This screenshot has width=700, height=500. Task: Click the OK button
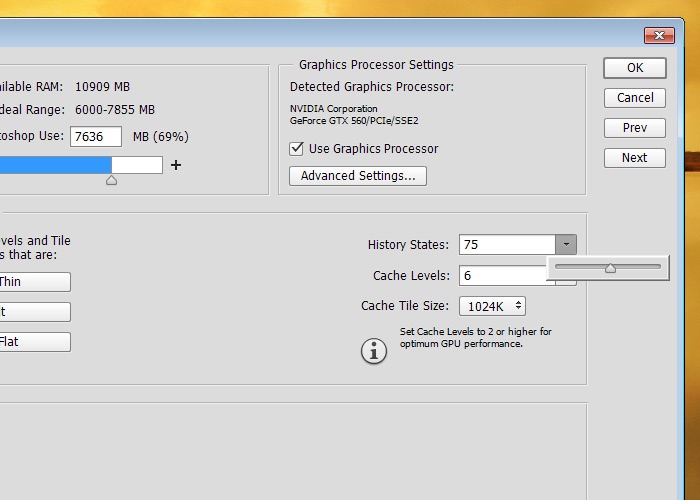(x=634, y=68)
